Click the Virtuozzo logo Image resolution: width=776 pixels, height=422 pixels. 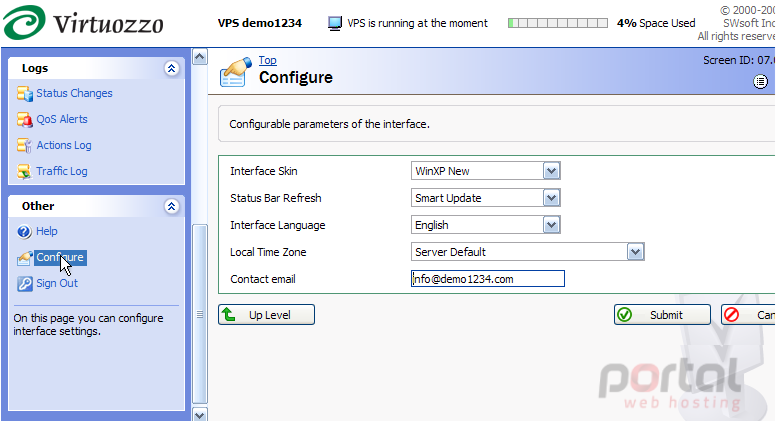83,23
